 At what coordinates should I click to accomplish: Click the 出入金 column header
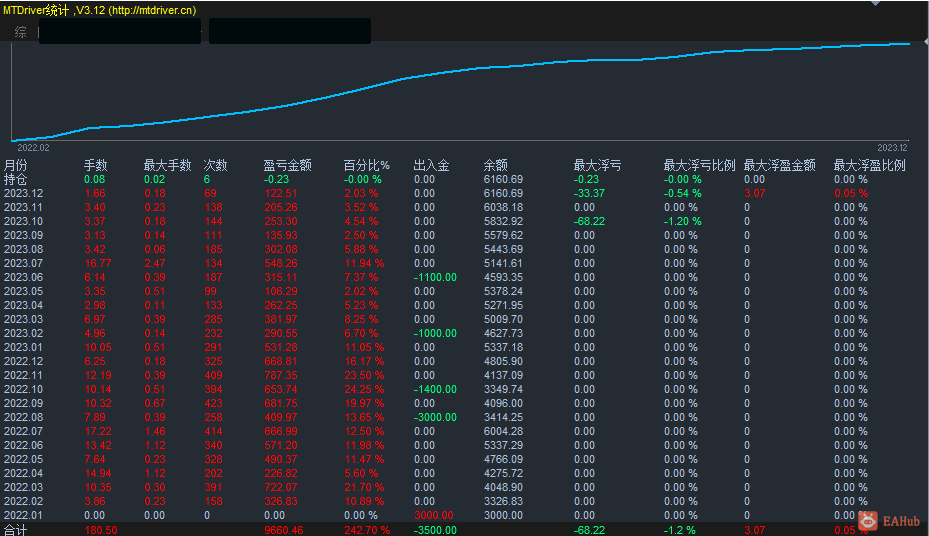coord(431,165)
